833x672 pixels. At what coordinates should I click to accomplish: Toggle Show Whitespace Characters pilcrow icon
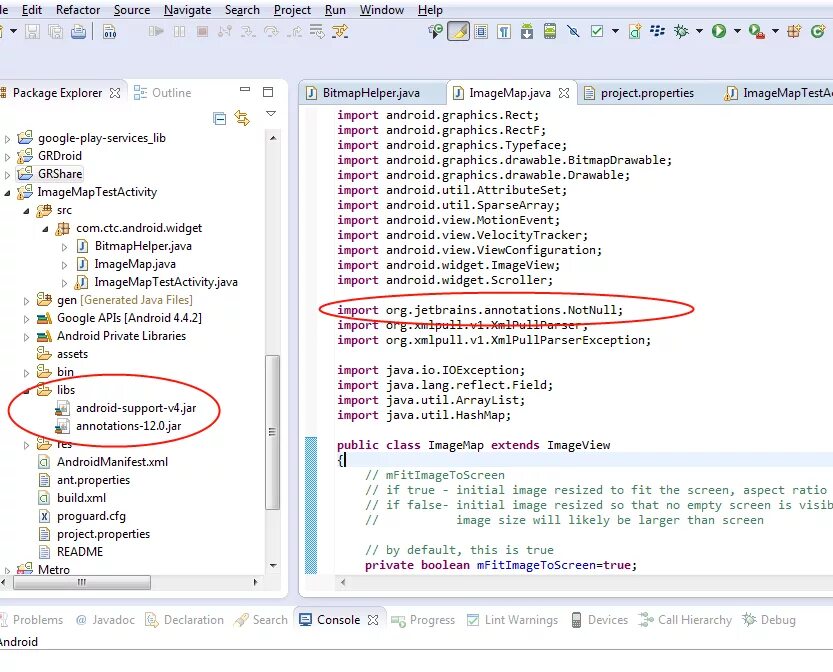point(504,32)
